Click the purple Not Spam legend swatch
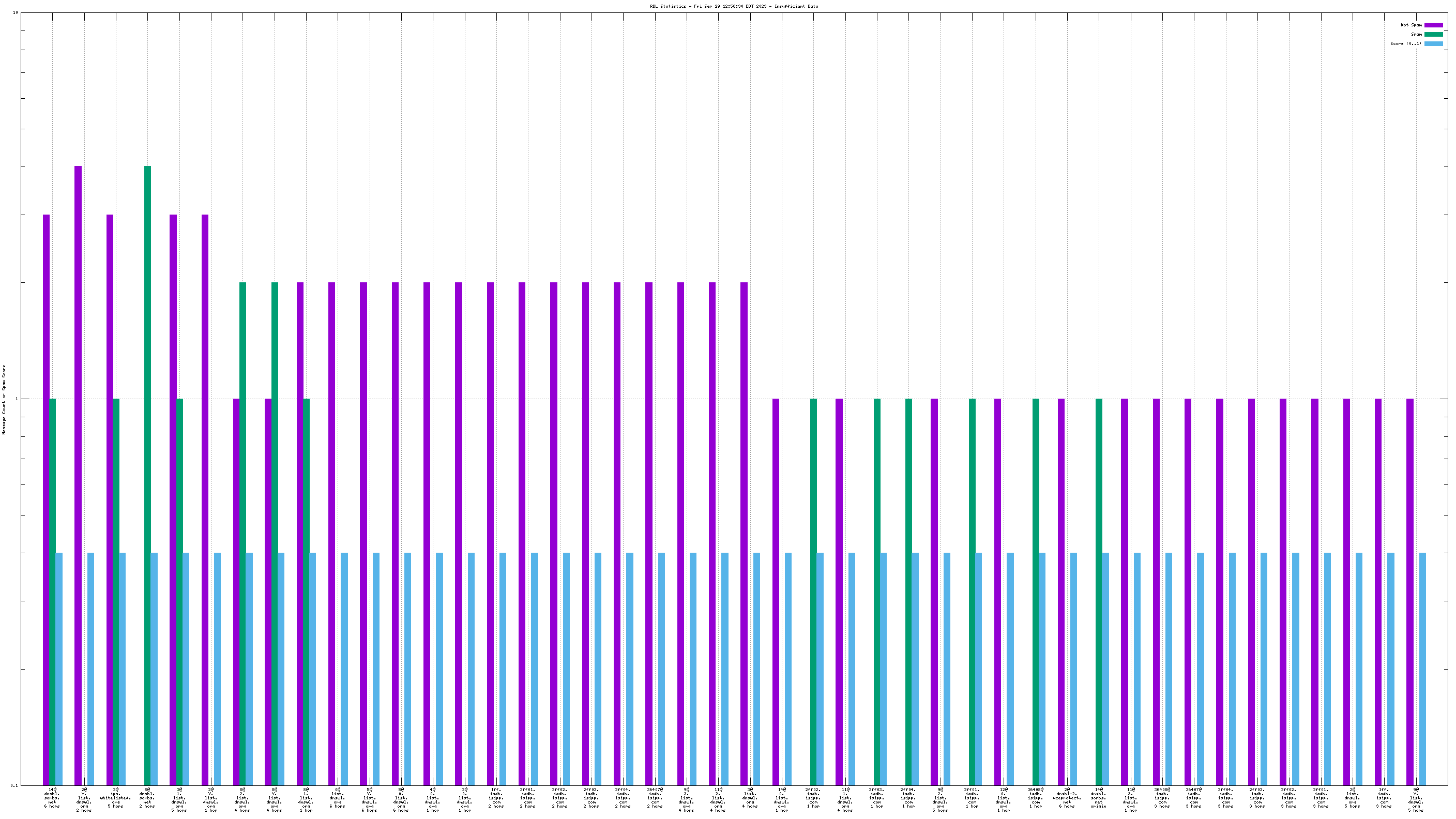1456x819 pixels. point(1433,25)
